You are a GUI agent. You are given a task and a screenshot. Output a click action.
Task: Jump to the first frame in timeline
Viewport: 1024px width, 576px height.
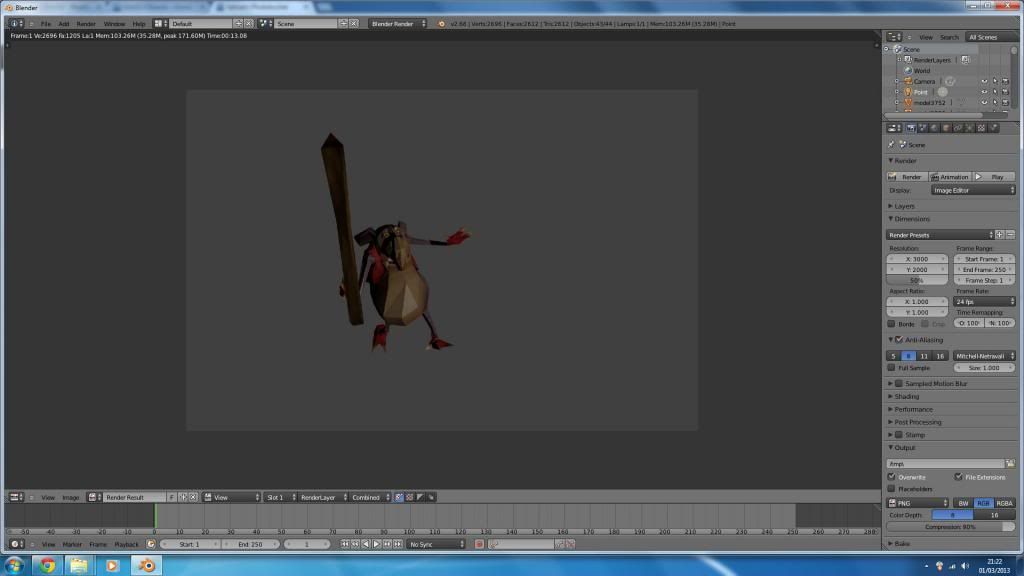[x=345, y=544]
